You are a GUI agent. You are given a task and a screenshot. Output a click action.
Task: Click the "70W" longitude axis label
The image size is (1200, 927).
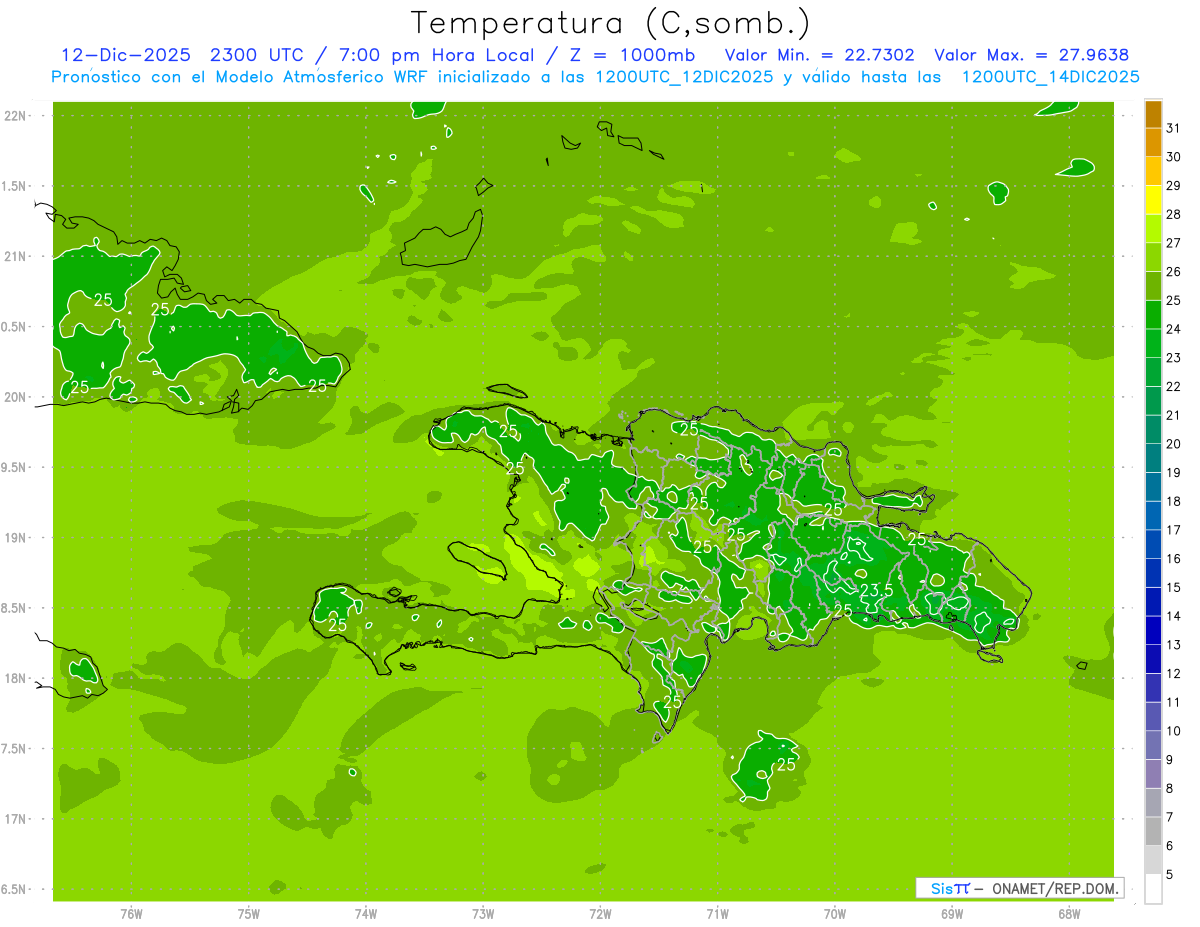[x=834, y=914]
